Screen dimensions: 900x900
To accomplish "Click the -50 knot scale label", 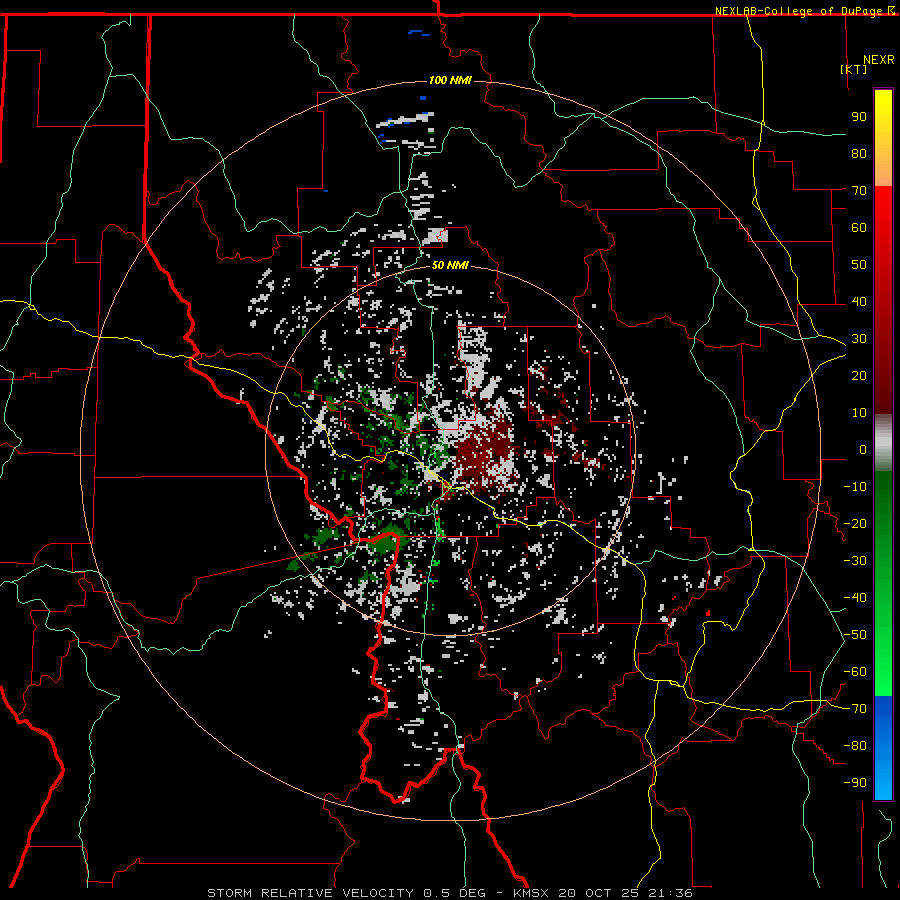I will pos(855,635).
